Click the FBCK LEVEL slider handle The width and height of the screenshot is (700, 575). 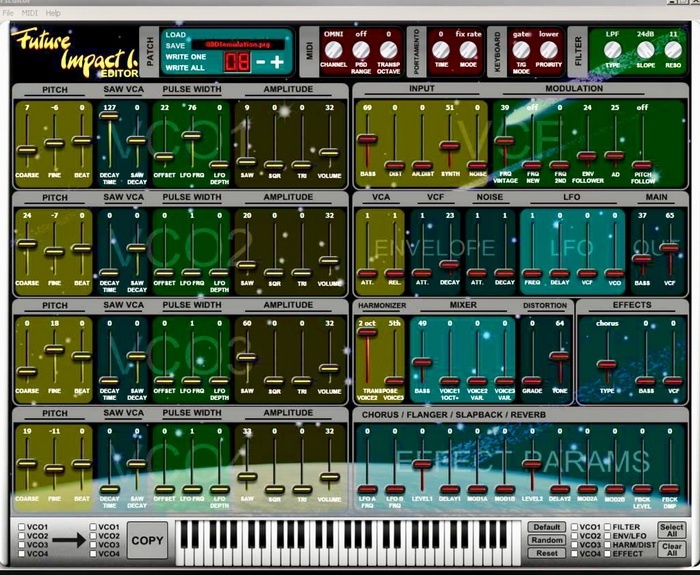(x=642, y=489)
